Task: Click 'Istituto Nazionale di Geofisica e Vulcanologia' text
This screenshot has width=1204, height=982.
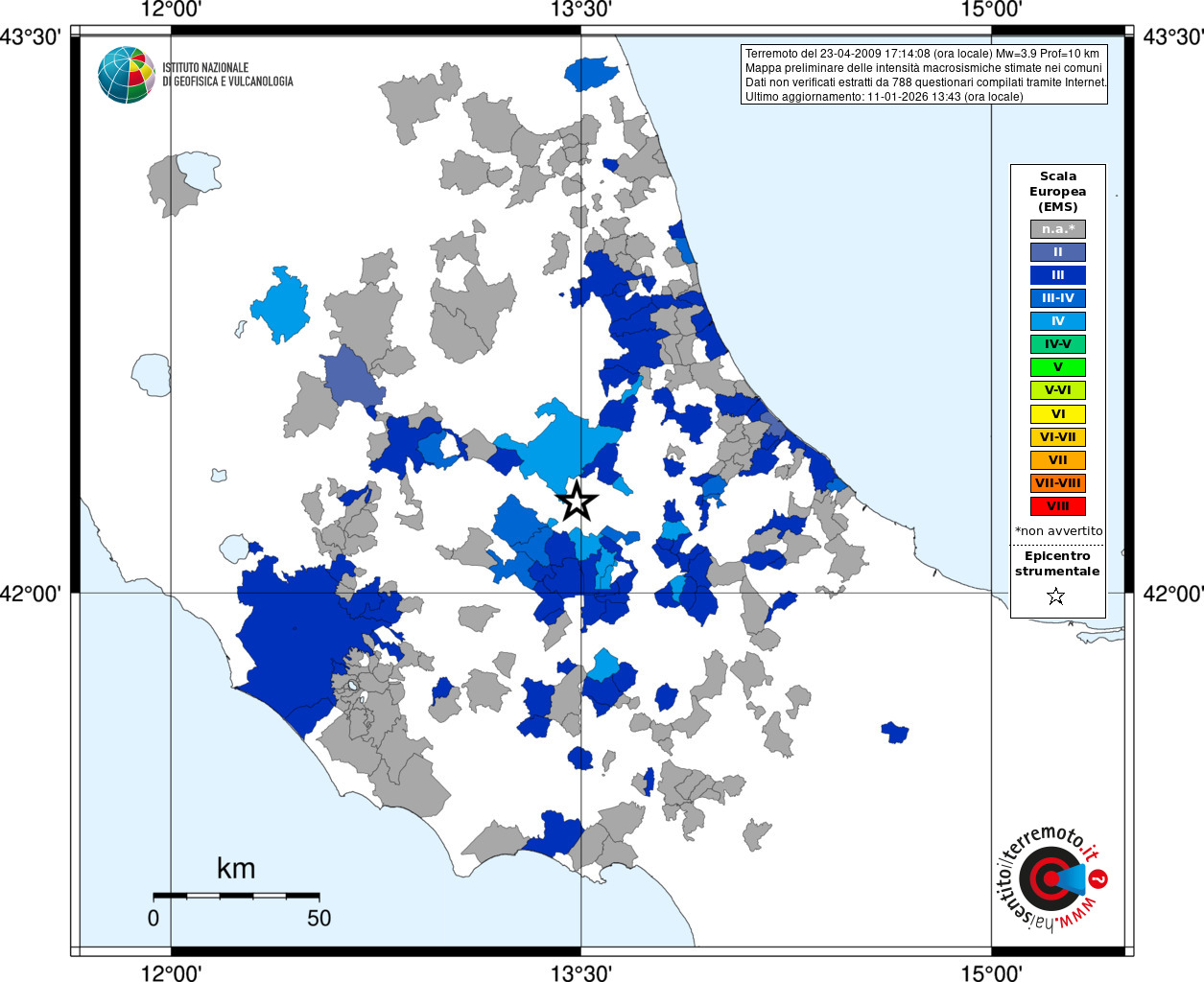Action: [x=227, y=75]
